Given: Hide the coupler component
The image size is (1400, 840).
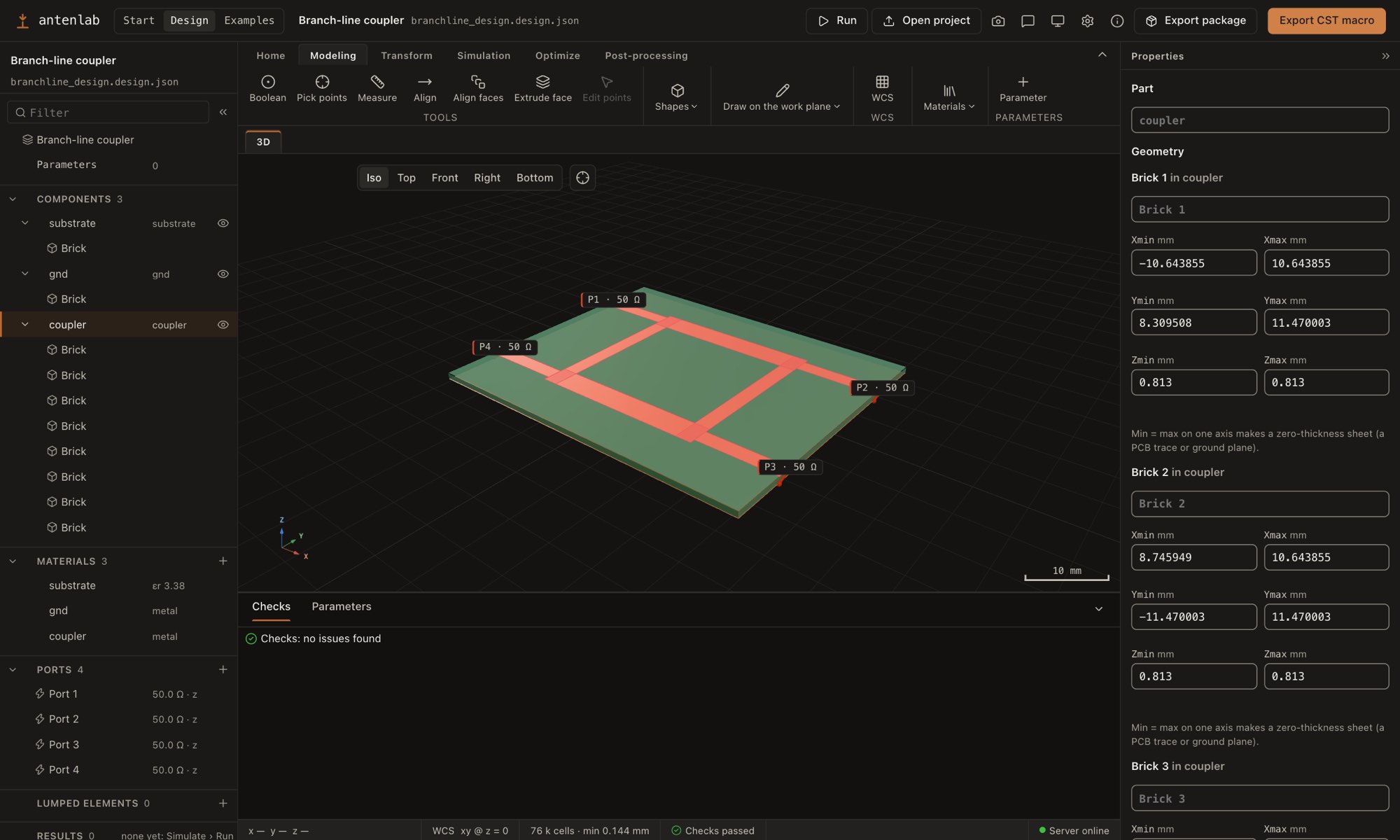Looking at the screenshot, I should point(223,324).
